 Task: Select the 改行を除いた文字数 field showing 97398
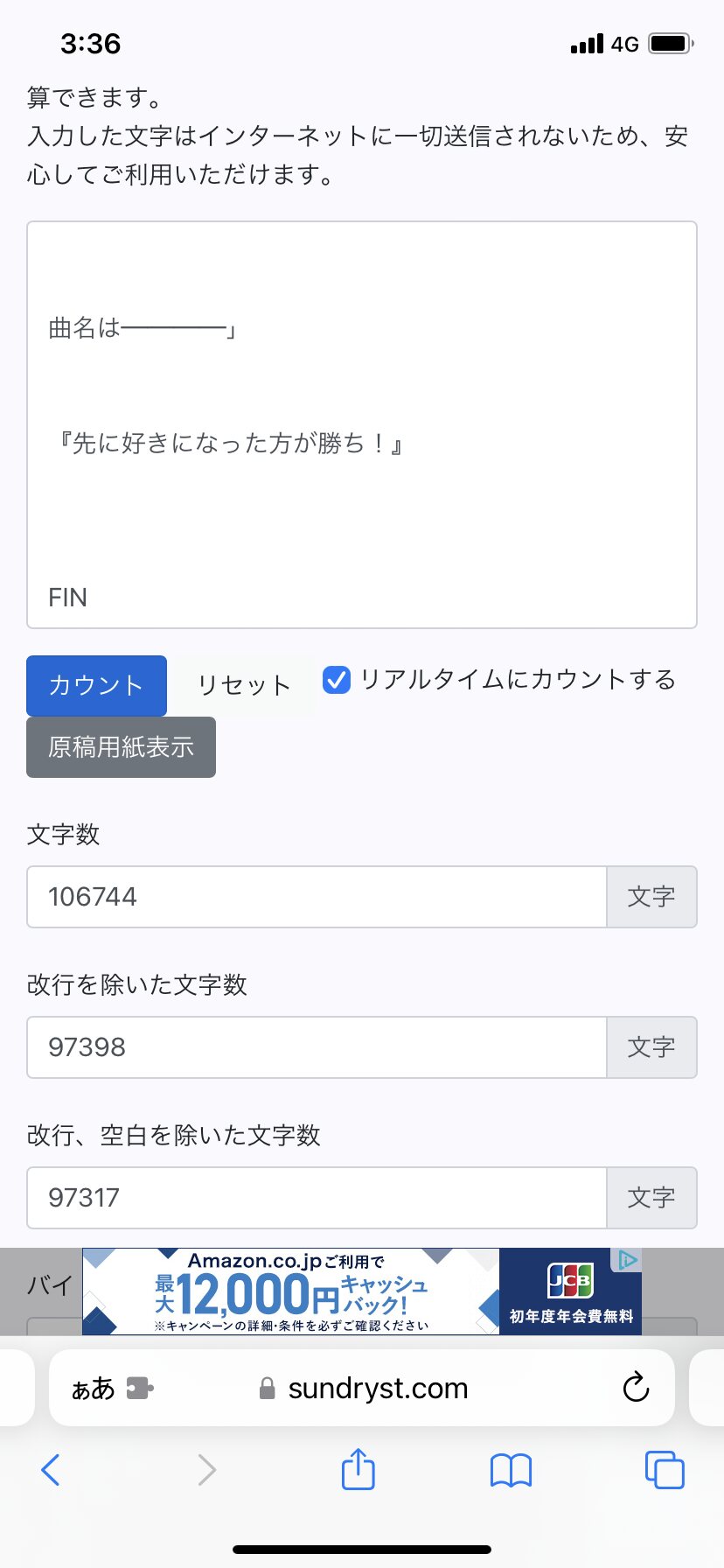[x=317, y=1047]
